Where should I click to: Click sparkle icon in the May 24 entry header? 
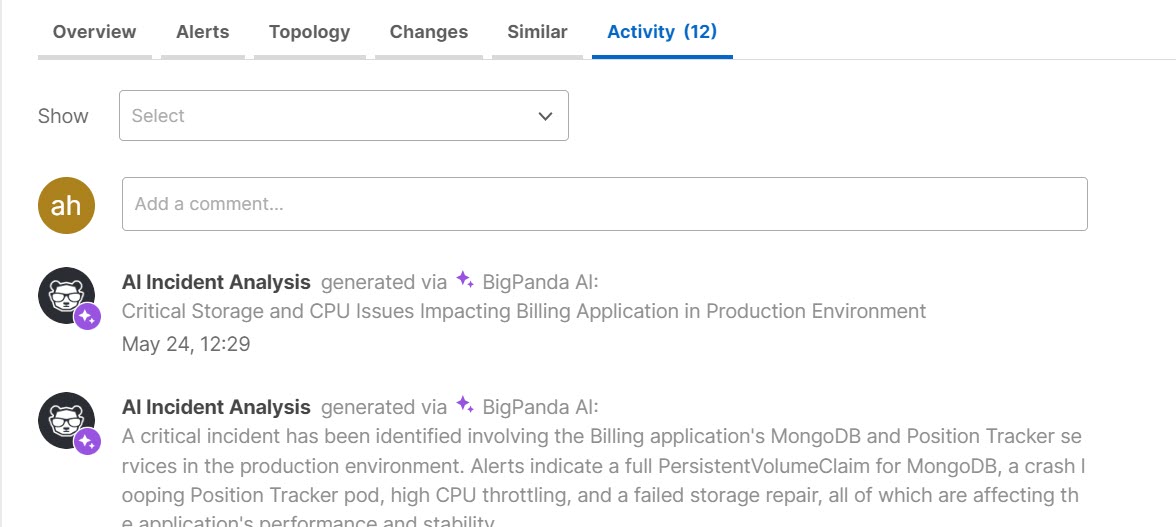pyautogui.click(x=465, y=280)
